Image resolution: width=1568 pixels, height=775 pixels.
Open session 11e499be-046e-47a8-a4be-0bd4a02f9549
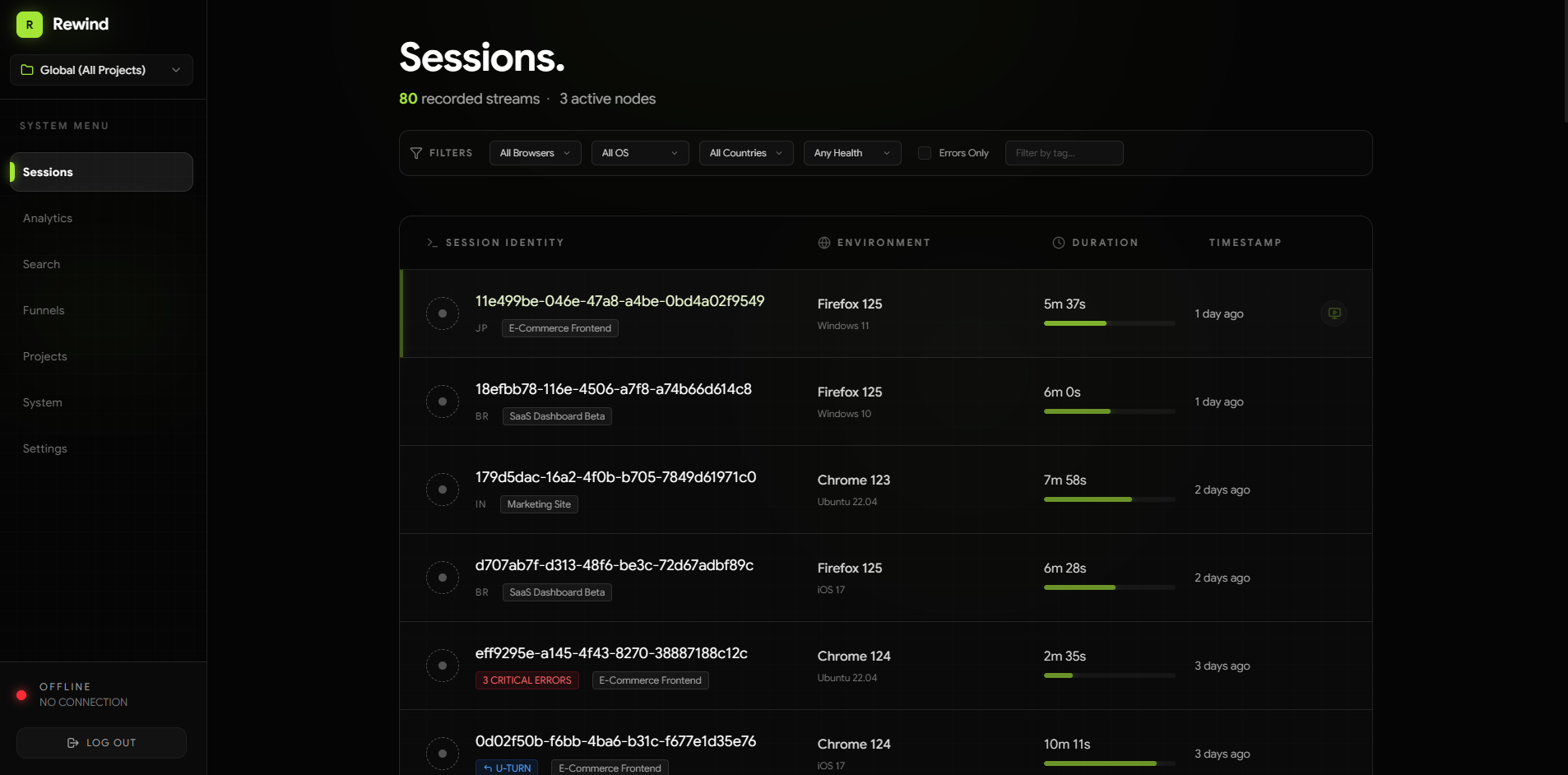(619, 301)
